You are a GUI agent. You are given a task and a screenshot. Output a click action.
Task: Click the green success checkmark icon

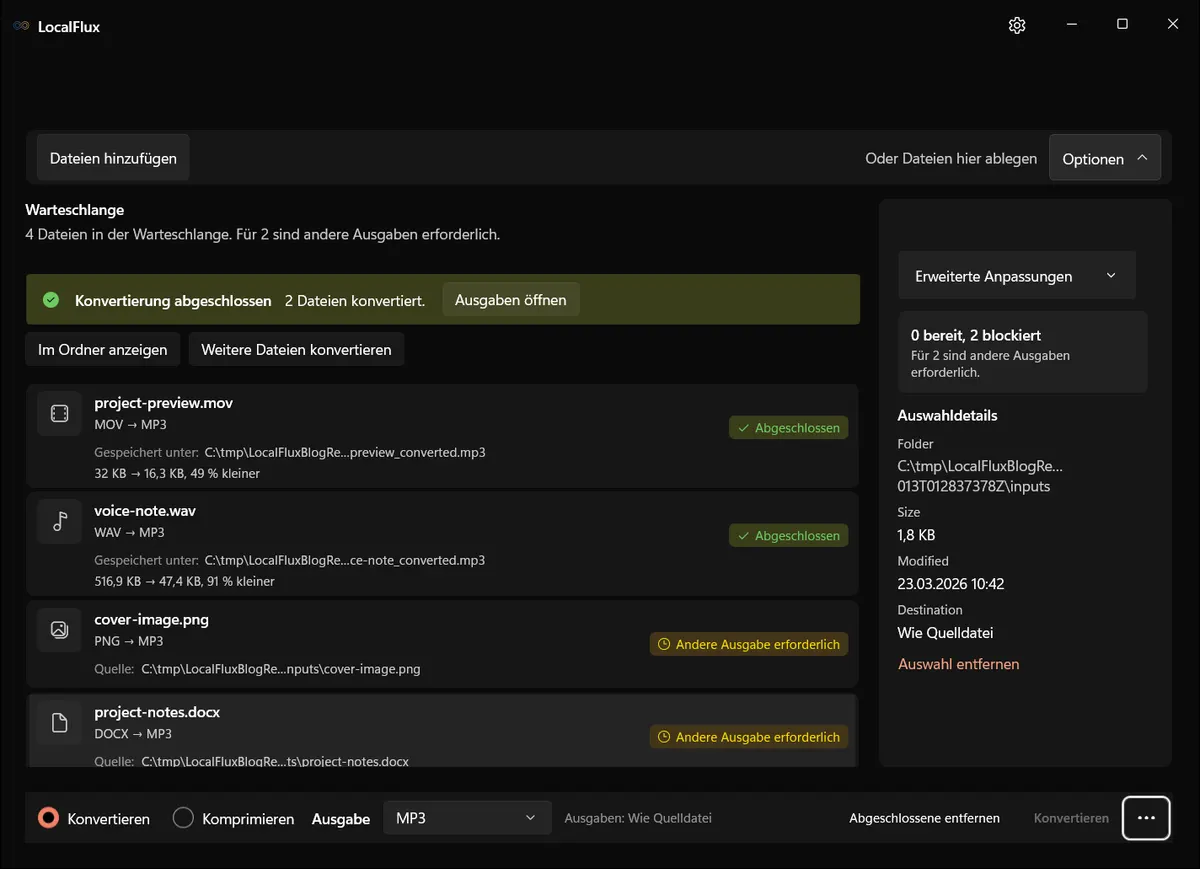51,300
